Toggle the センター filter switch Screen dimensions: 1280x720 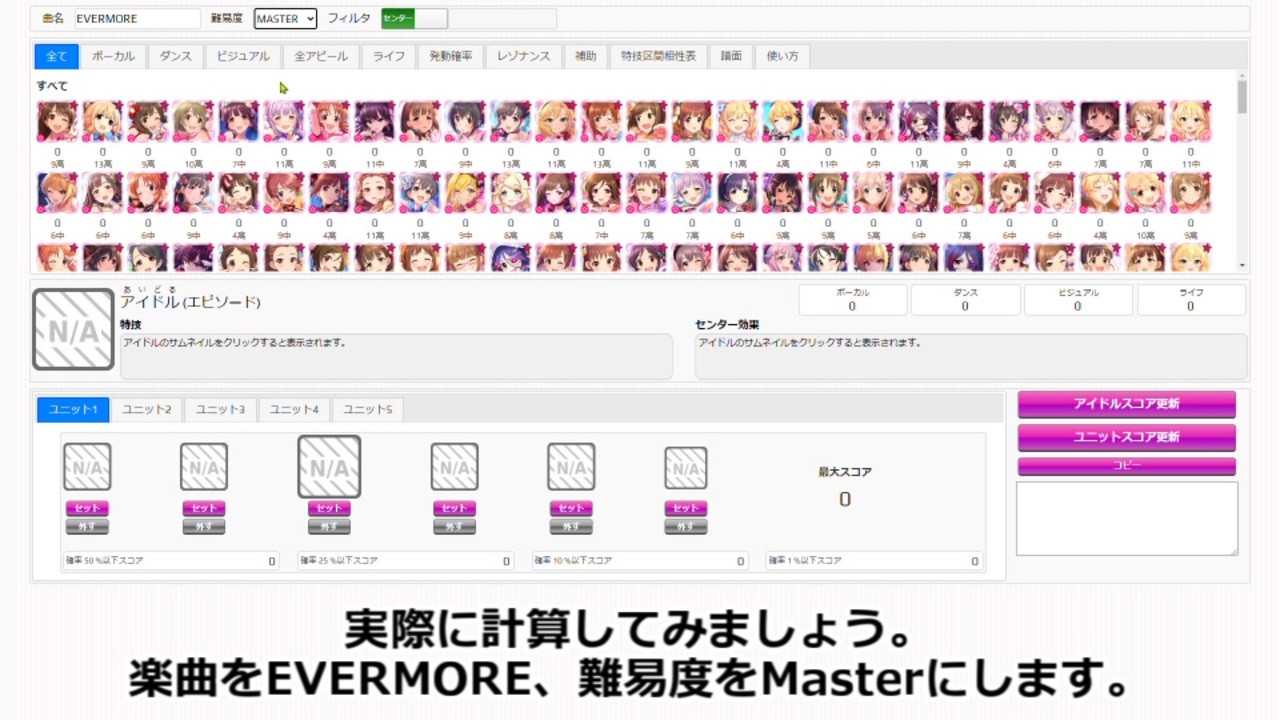point(414,18)
